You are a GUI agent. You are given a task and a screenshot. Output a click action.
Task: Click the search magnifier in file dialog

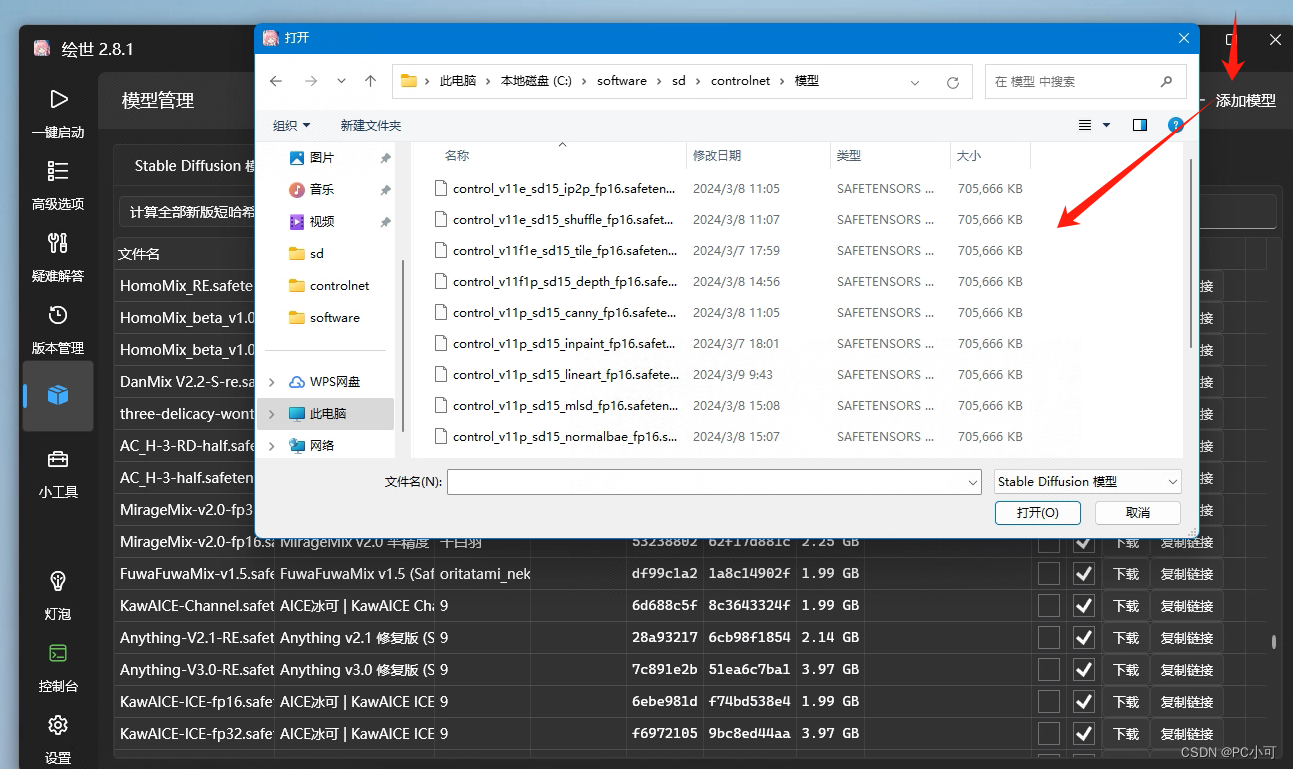pyautogui.click(x=1166, y=82)
